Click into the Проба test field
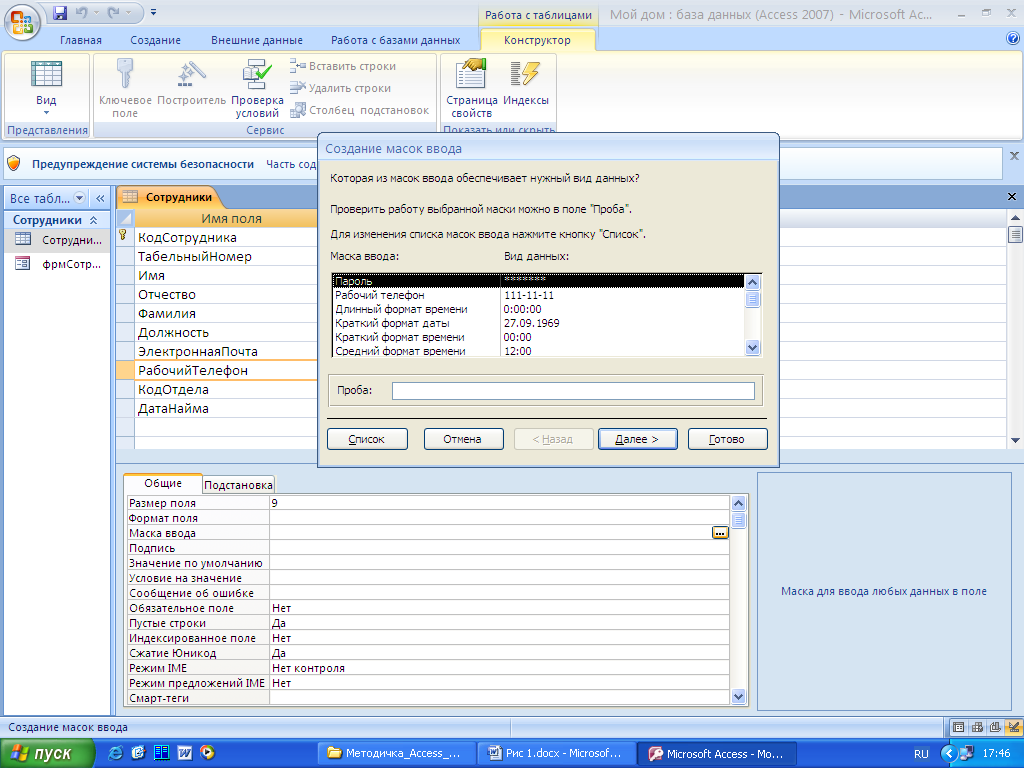Image resolution: width=1024 pixels, height=768 pixels. click(573, 391)
